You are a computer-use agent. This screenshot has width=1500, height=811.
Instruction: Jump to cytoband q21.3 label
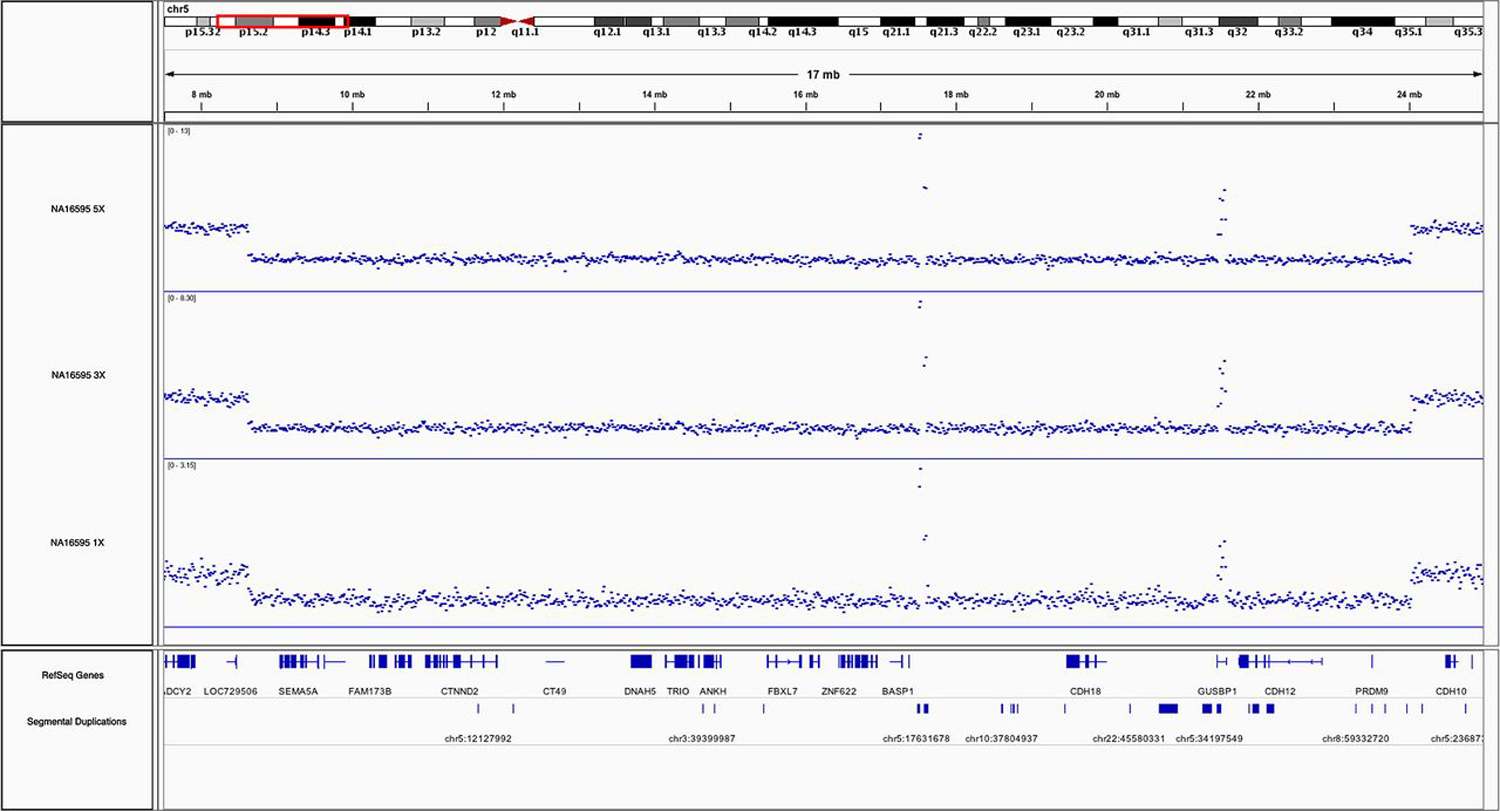943,33
